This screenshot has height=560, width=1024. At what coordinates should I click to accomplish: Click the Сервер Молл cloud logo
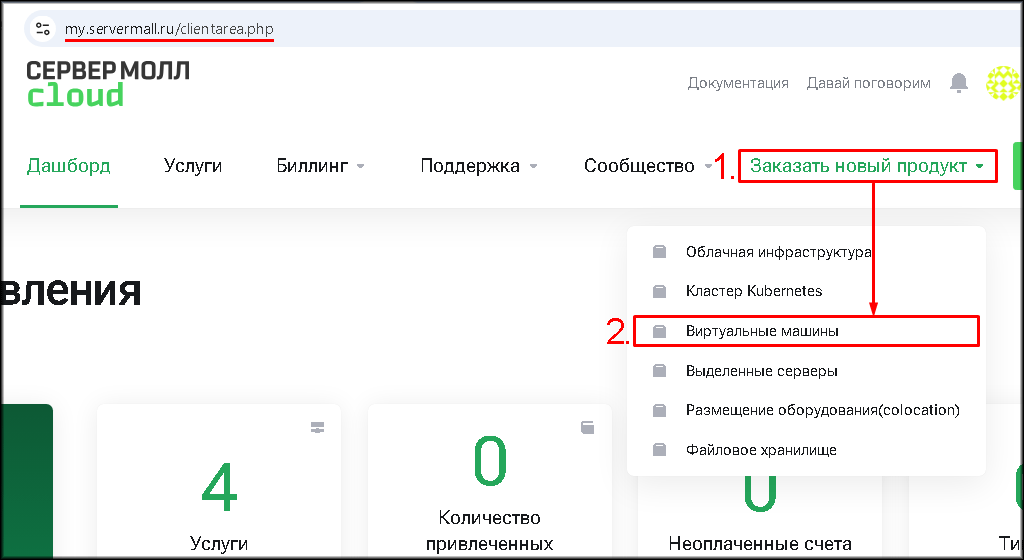tap(107, 82)
